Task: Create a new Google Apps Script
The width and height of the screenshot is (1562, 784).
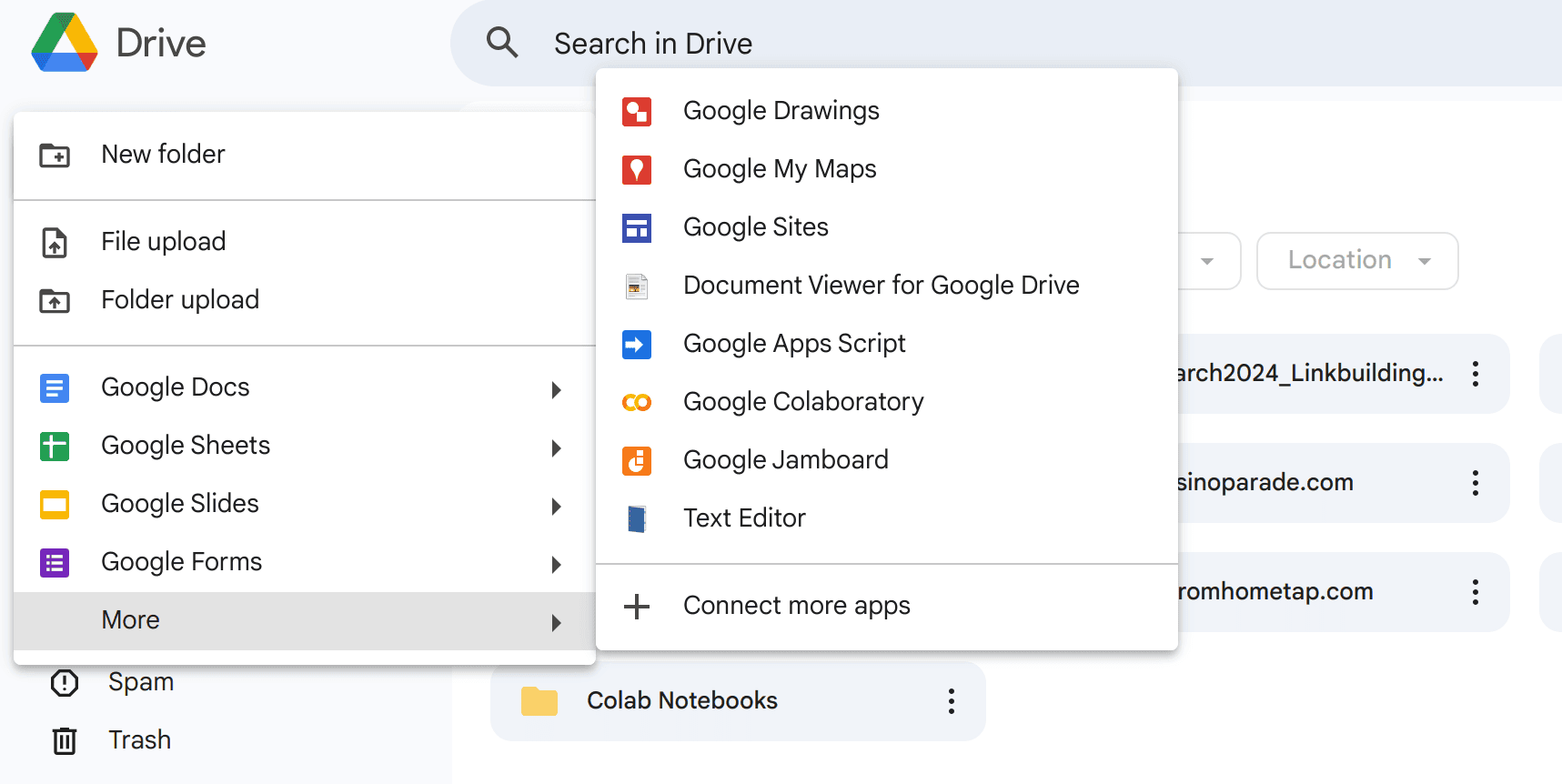Action: tap(887, 345)
